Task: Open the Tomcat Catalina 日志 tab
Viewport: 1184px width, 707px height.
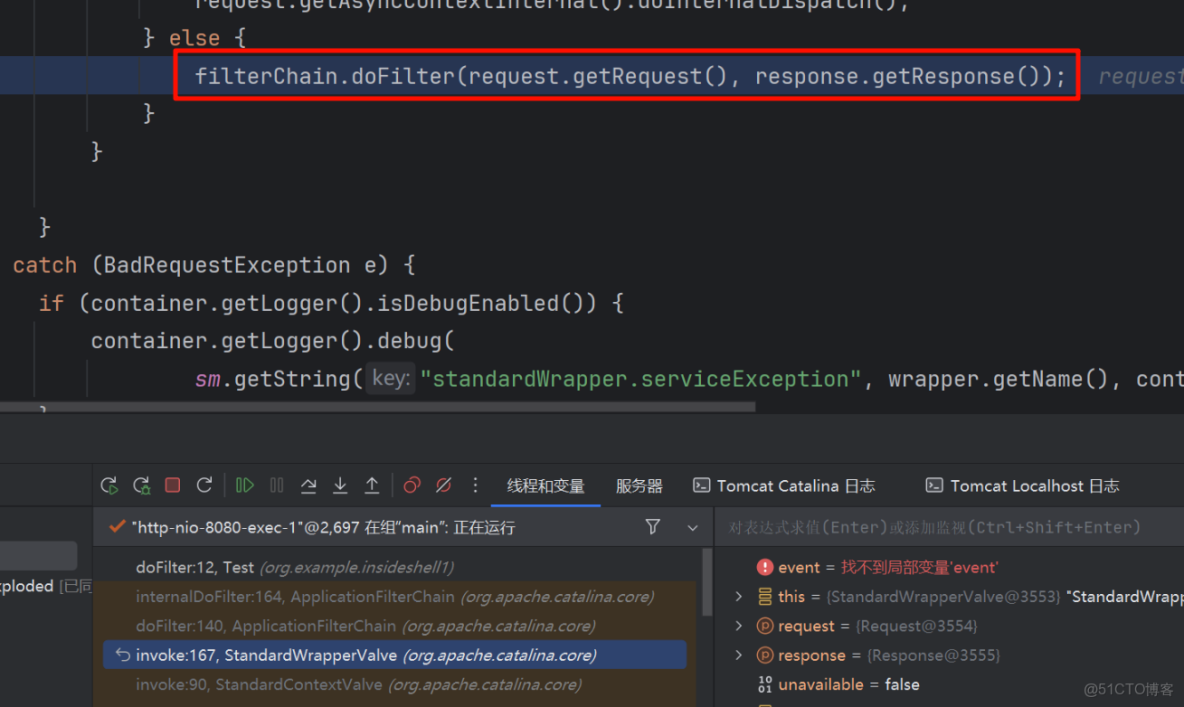Action: pyautogui.click(x=784, y=486)
